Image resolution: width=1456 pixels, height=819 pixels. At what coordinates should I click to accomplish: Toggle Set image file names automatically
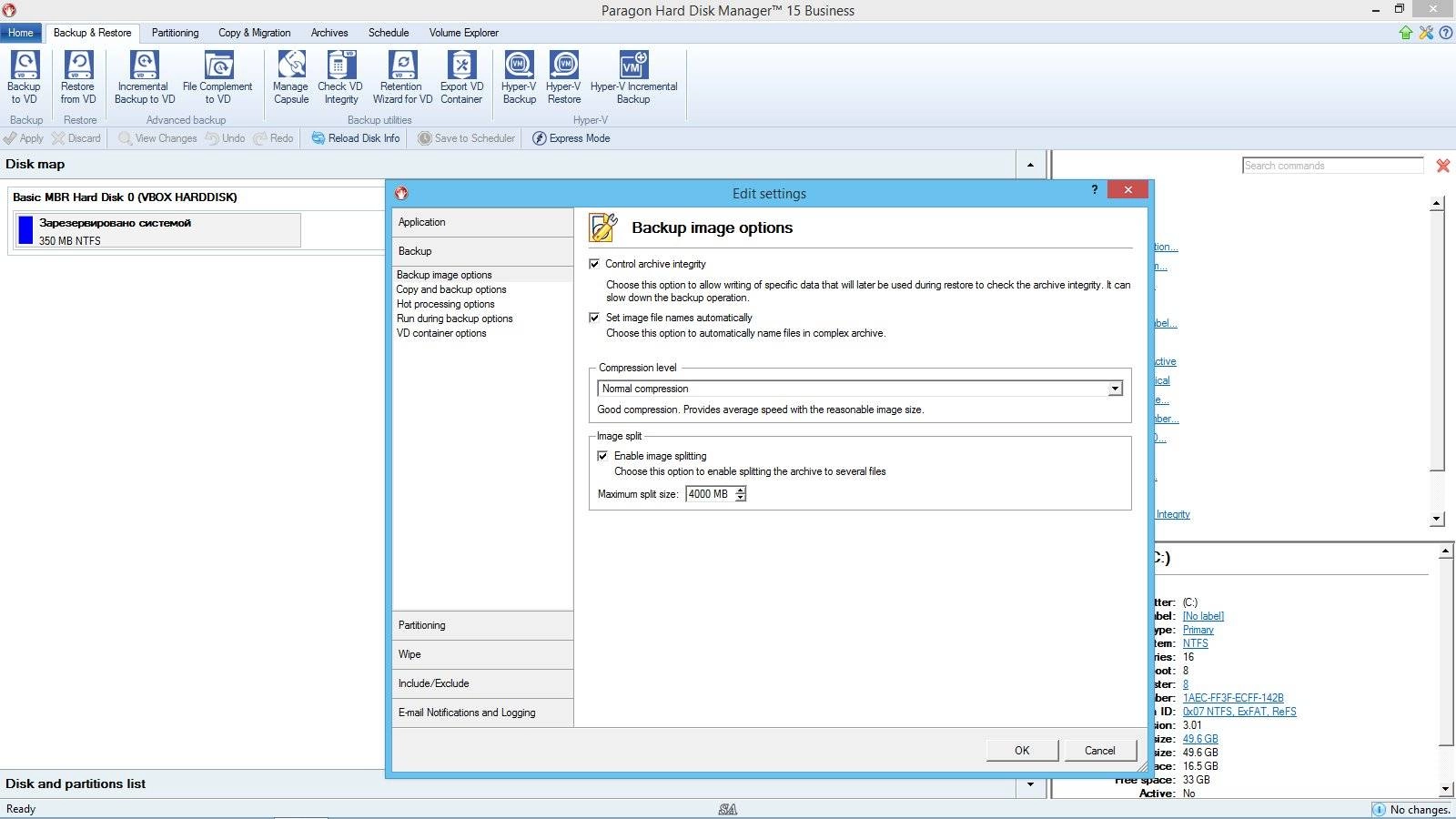[594, 318]
